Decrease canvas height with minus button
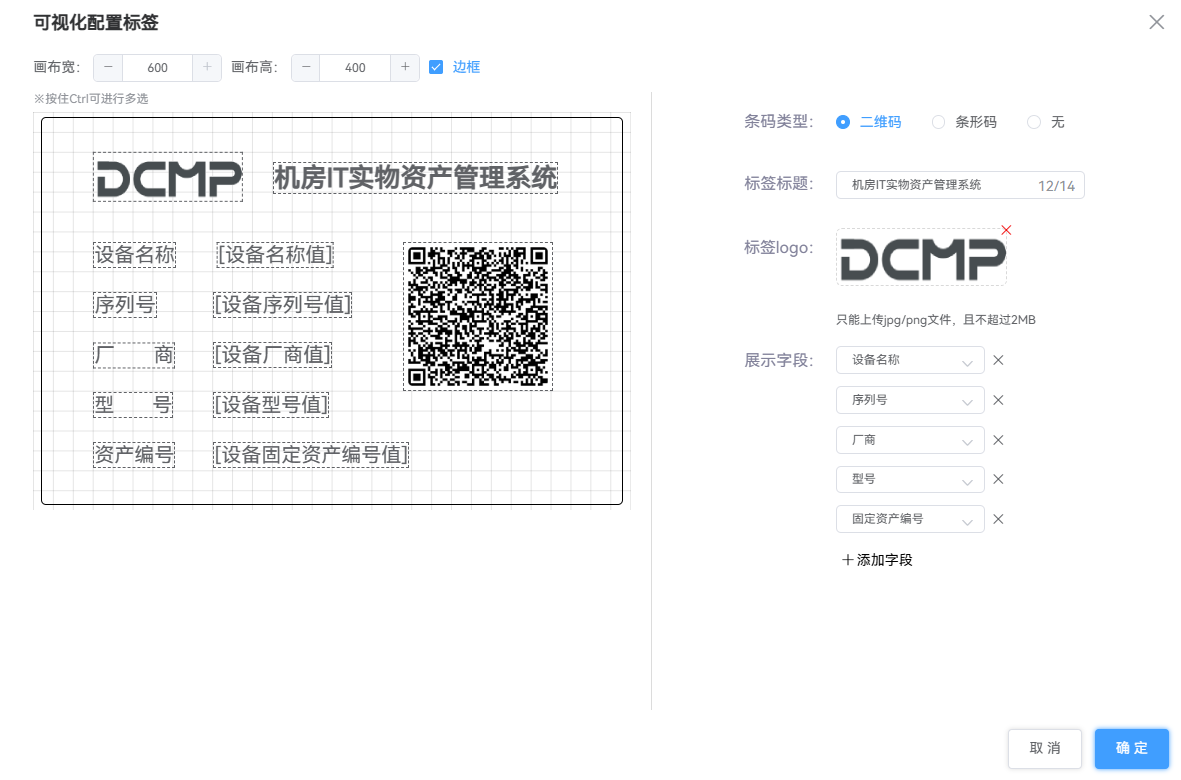1181x780 pixels. coord(306,68)
